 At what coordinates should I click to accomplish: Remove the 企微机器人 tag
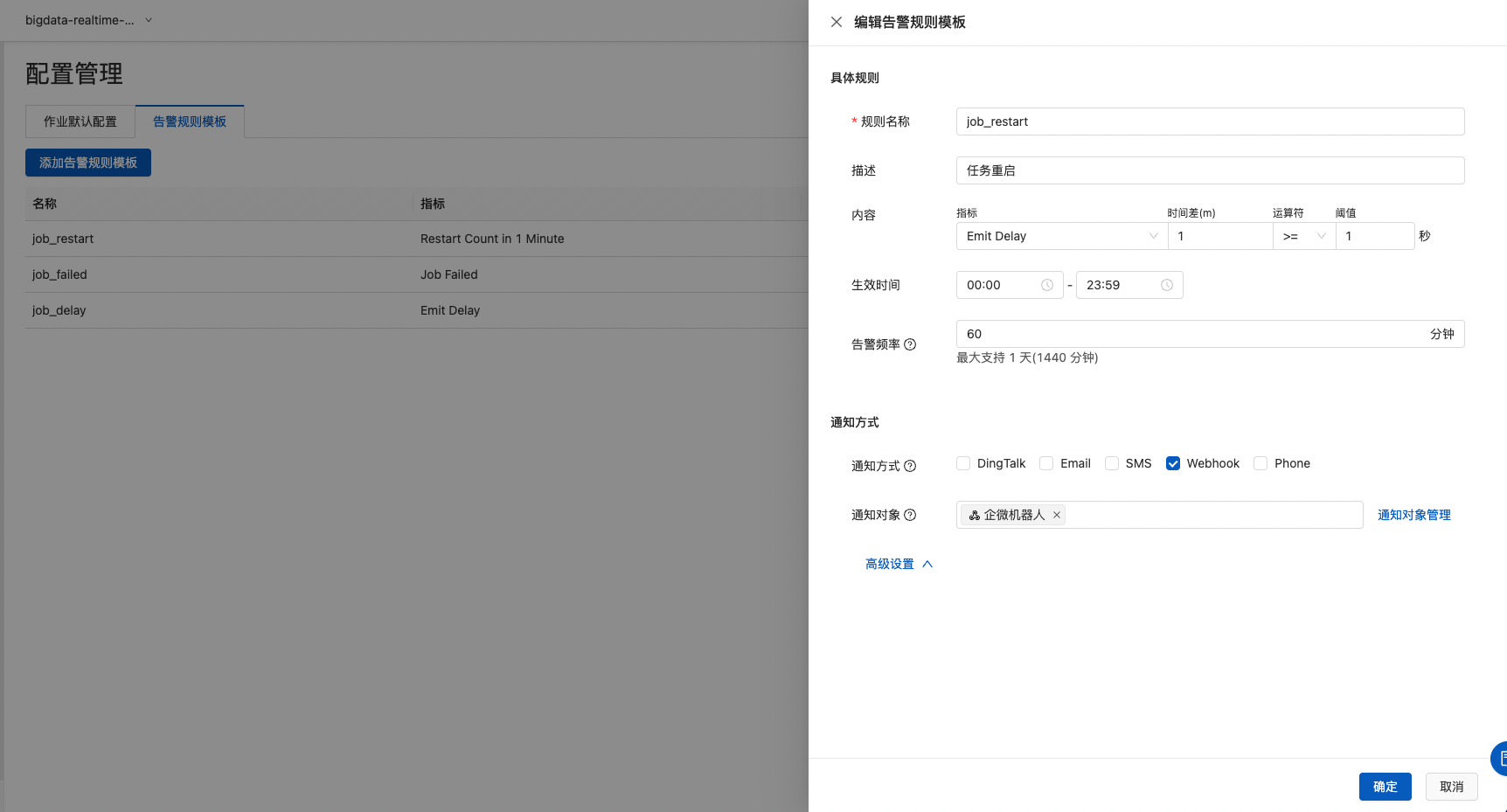click(1057, 515)
